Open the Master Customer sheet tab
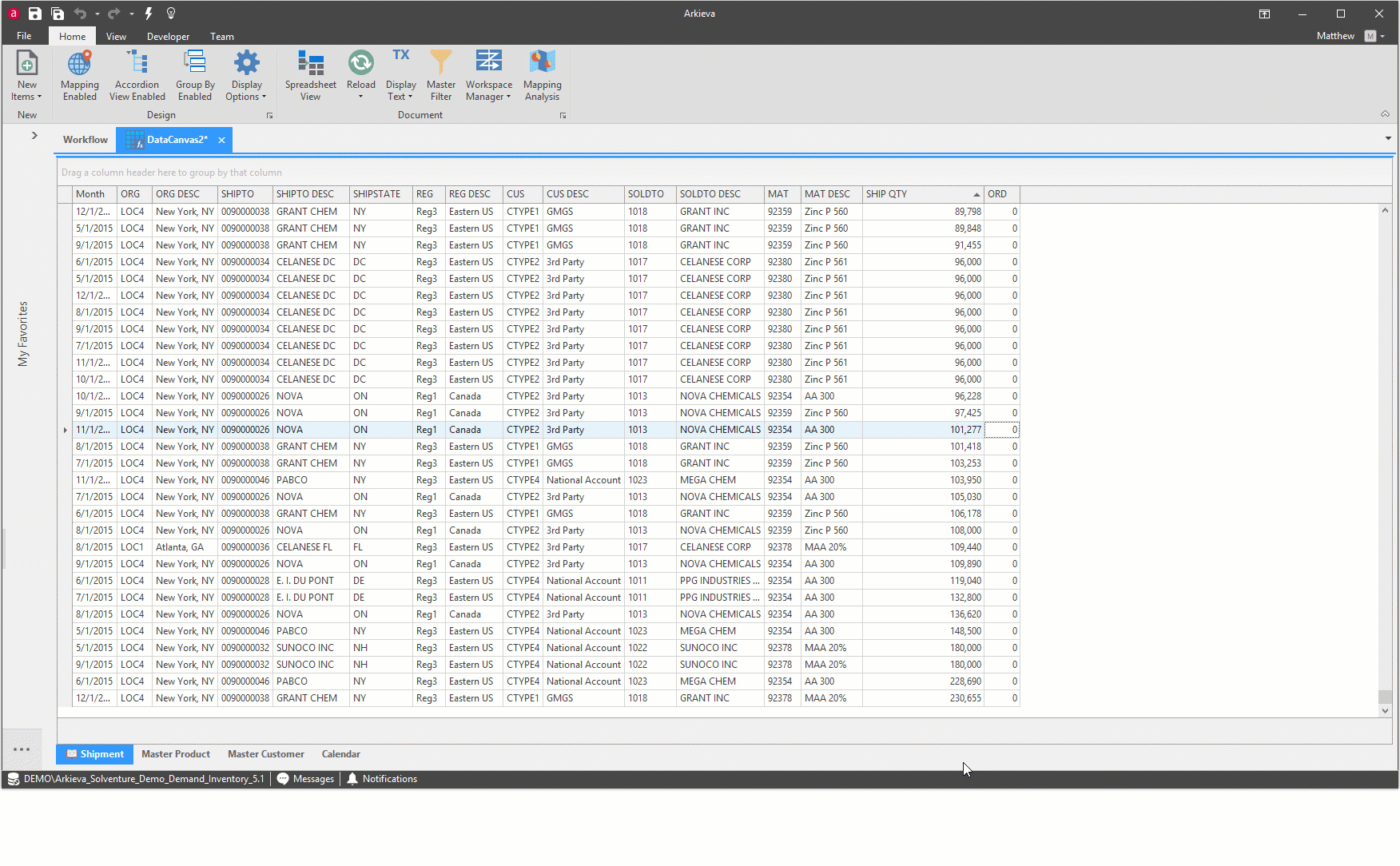The image size is (1400, 866). pos(265,754)
